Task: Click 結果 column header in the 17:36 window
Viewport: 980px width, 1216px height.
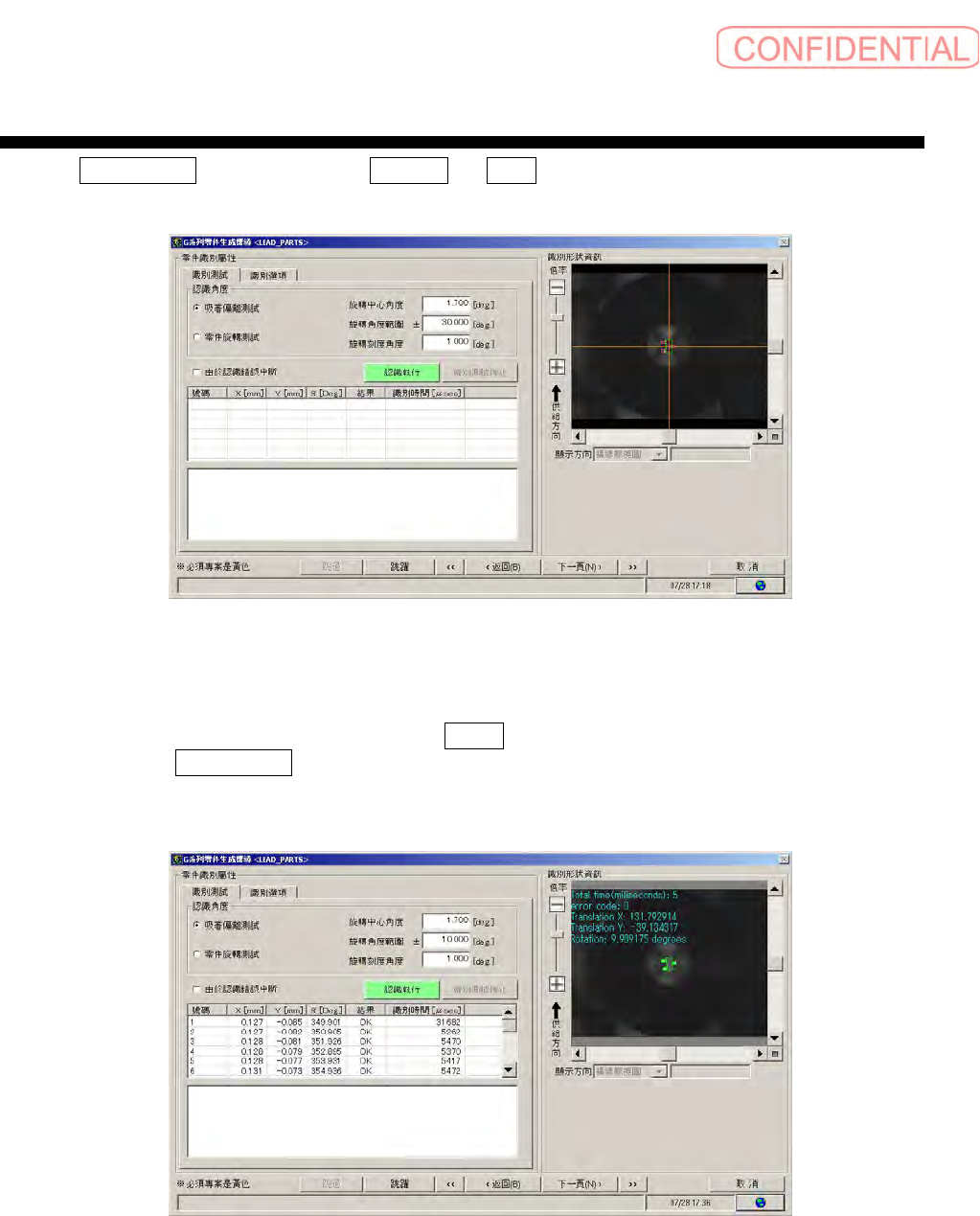Action: coord(366,1011)
